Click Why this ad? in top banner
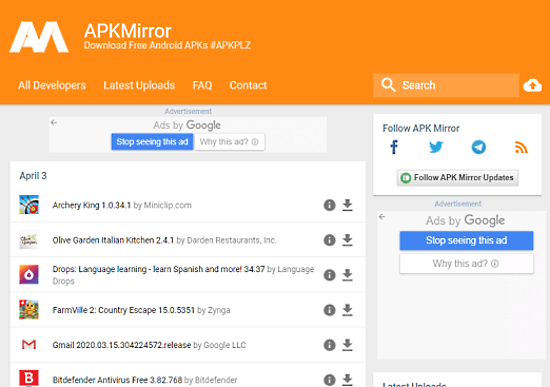 click(x=229, y=142)
